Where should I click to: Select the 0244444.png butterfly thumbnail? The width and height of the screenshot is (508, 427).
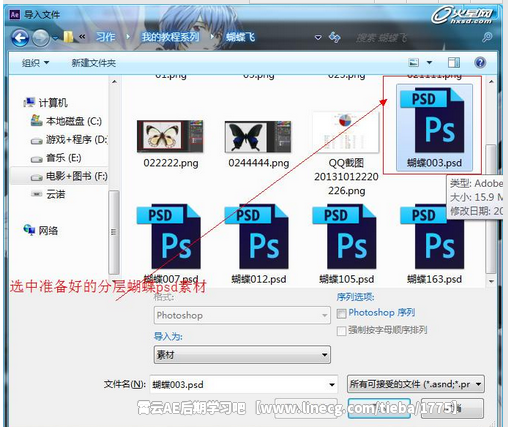click(258, 137)
